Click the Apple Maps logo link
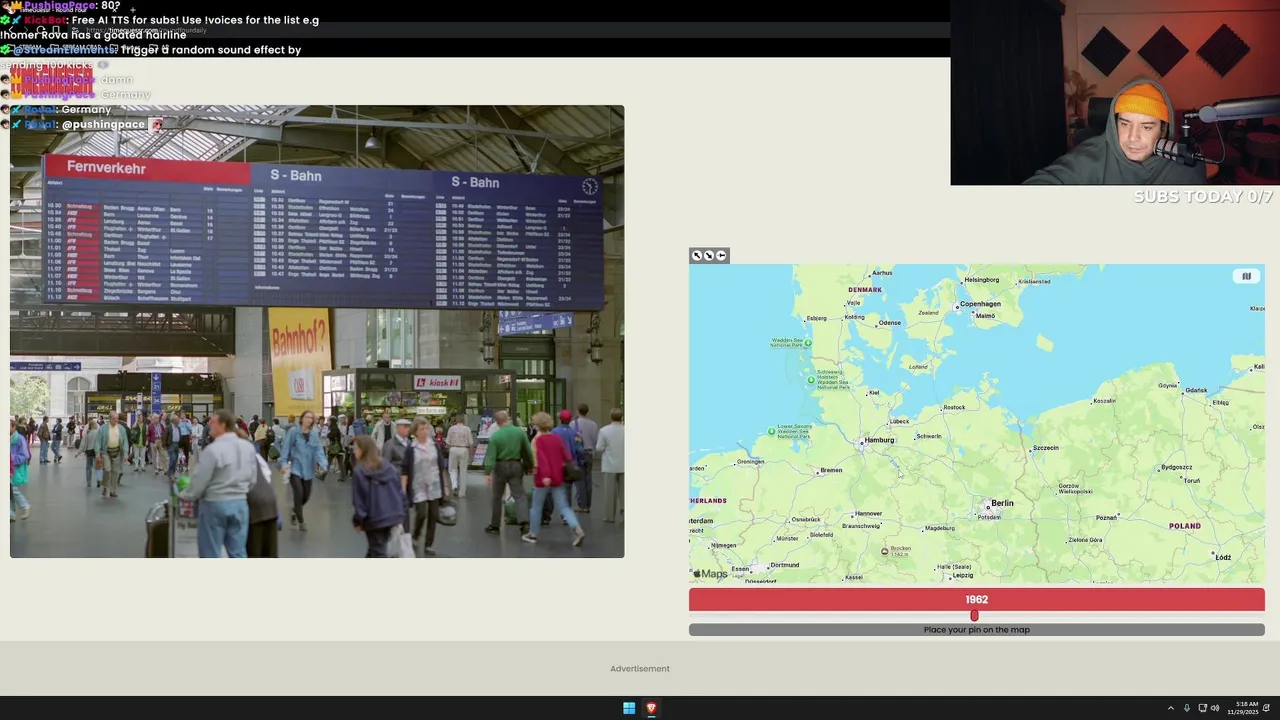 (710, 574)
